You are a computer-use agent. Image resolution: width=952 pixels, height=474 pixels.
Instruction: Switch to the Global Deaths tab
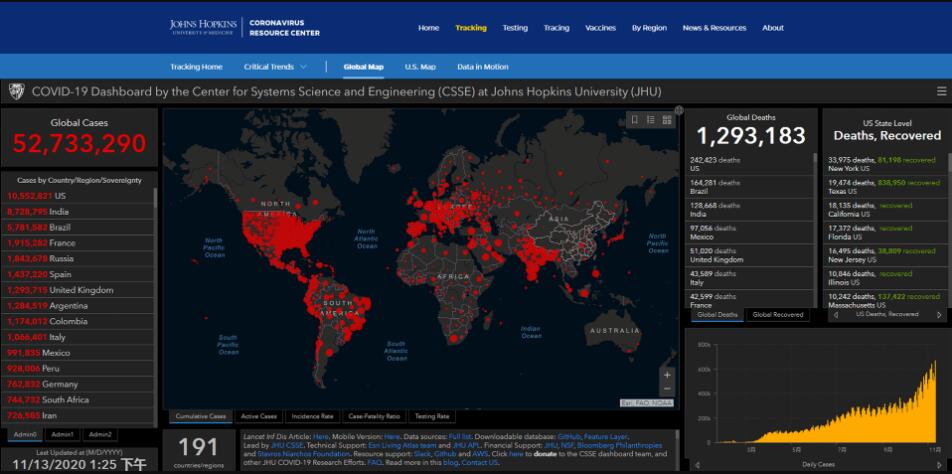point(717,314)
